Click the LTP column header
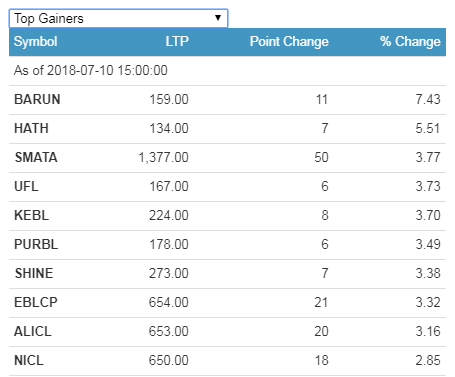Image resolution: width=455 pixels, height=377 pixels. 177,42
